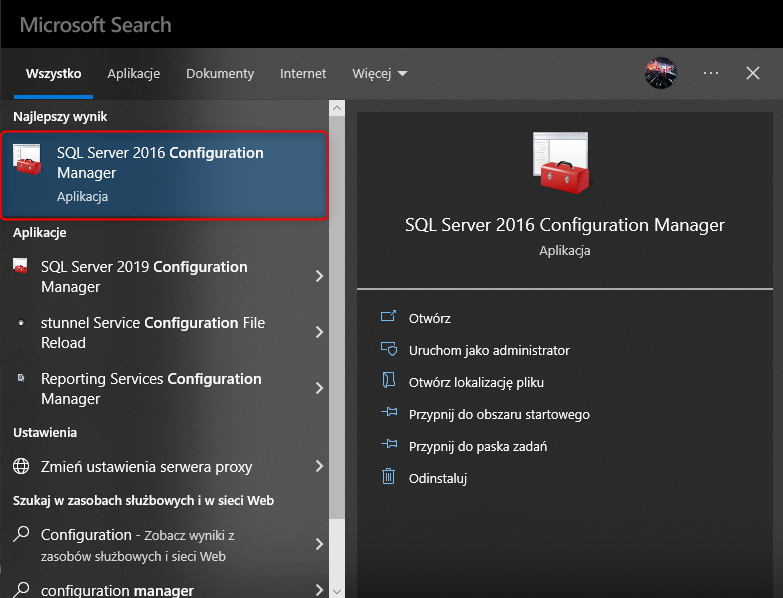Expand Reporting Services Configuration Manager chevron
The image size is (783, 598).
[320, 388]
